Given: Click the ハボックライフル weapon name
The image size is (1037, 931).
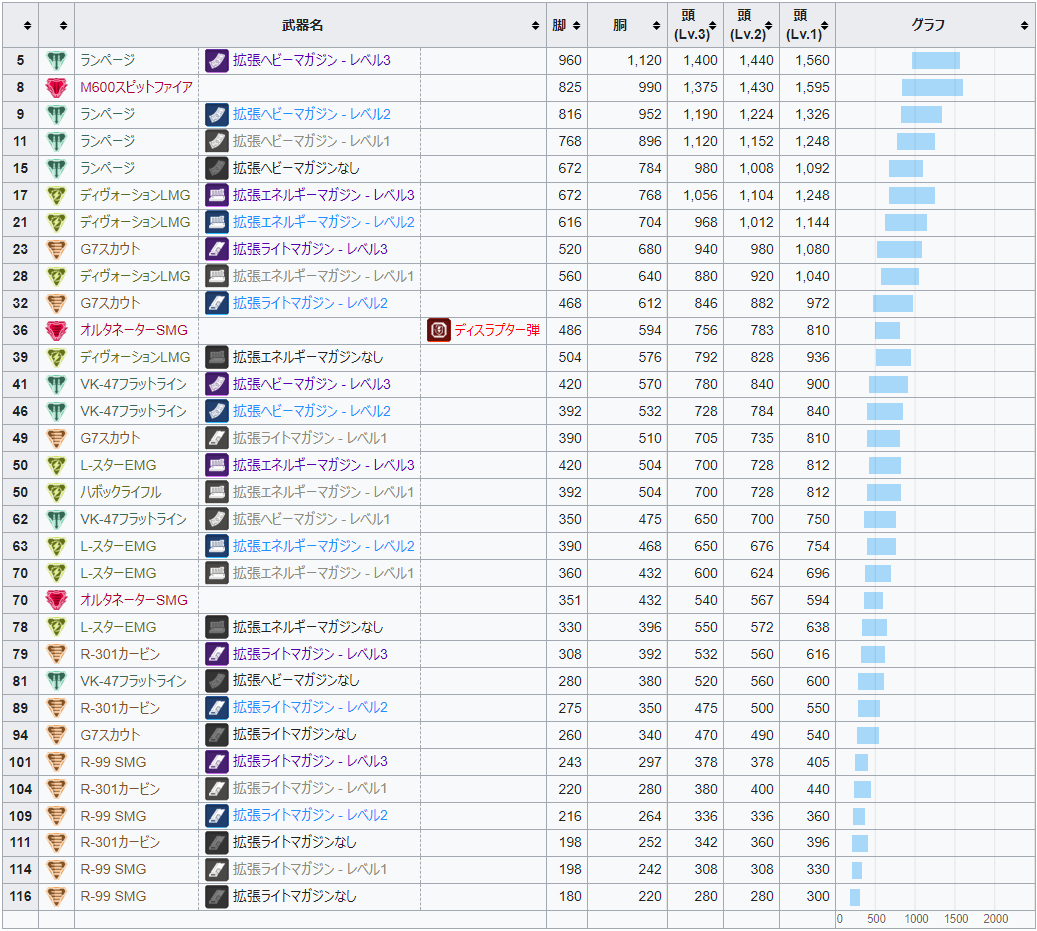Looking at the screenshot, I should (120, 493).
